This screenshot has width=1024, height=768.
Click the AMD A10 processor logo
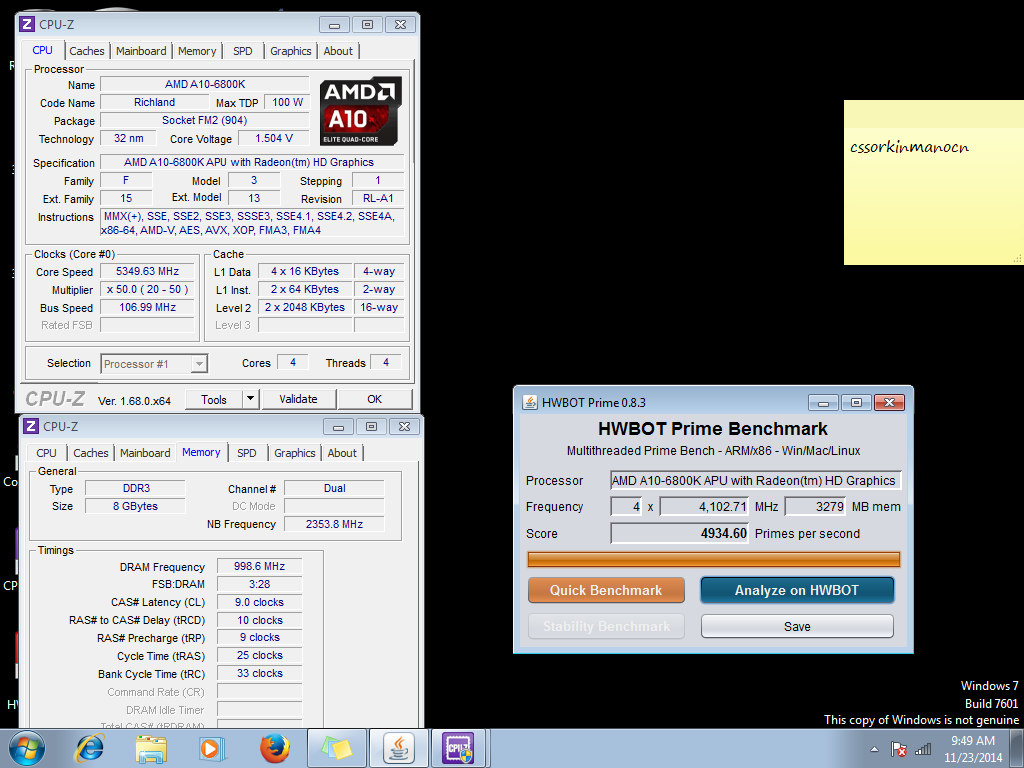point(360,111)
